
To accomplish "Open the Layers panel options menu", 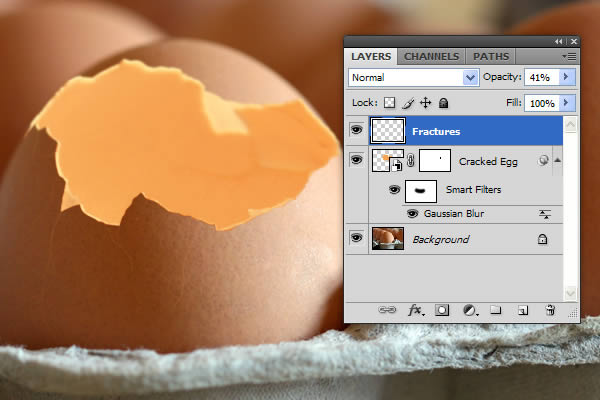I will click(569, 57).
